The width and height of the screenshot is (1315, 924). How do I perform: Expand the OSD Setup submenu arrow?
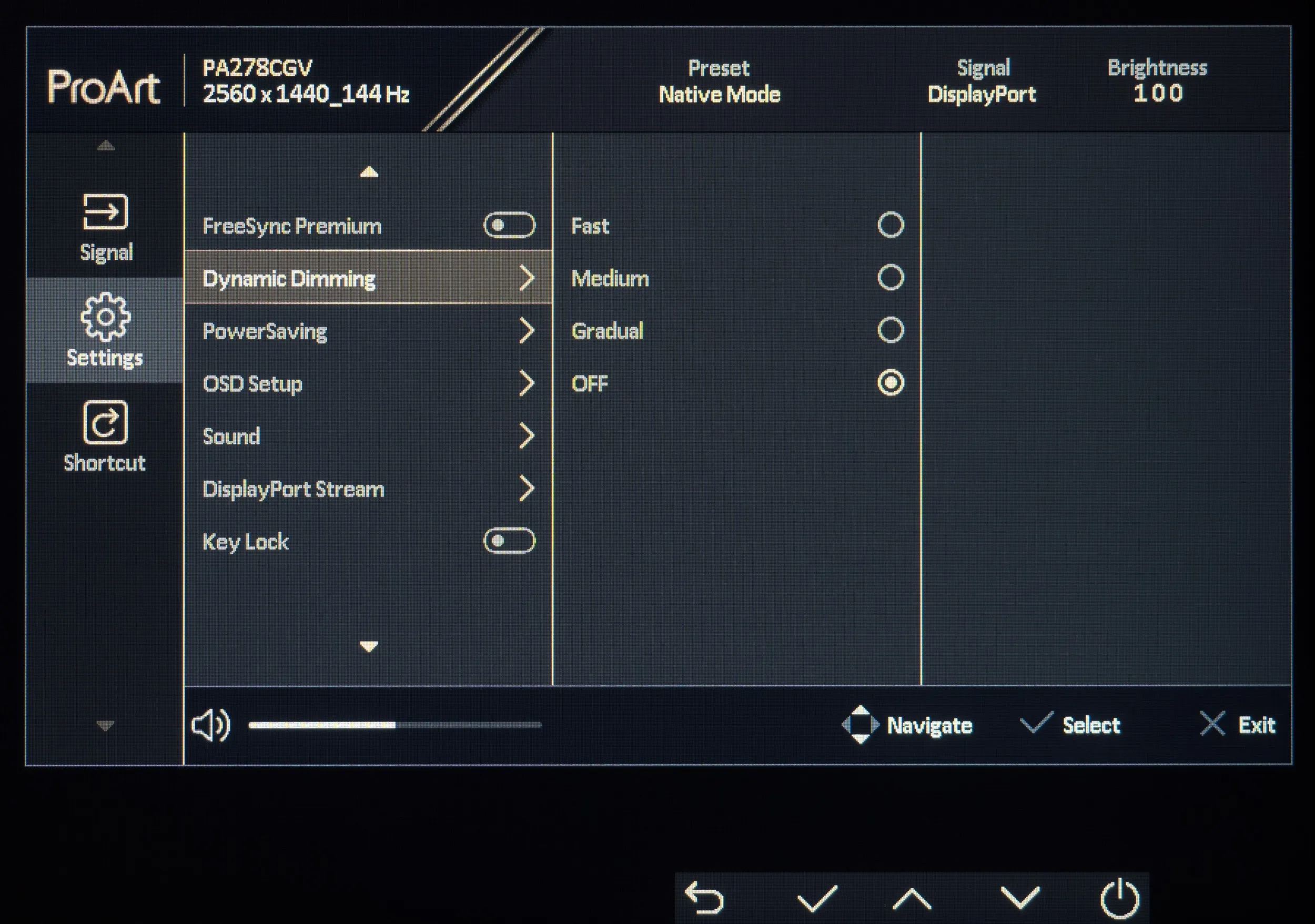click(527, 383)
